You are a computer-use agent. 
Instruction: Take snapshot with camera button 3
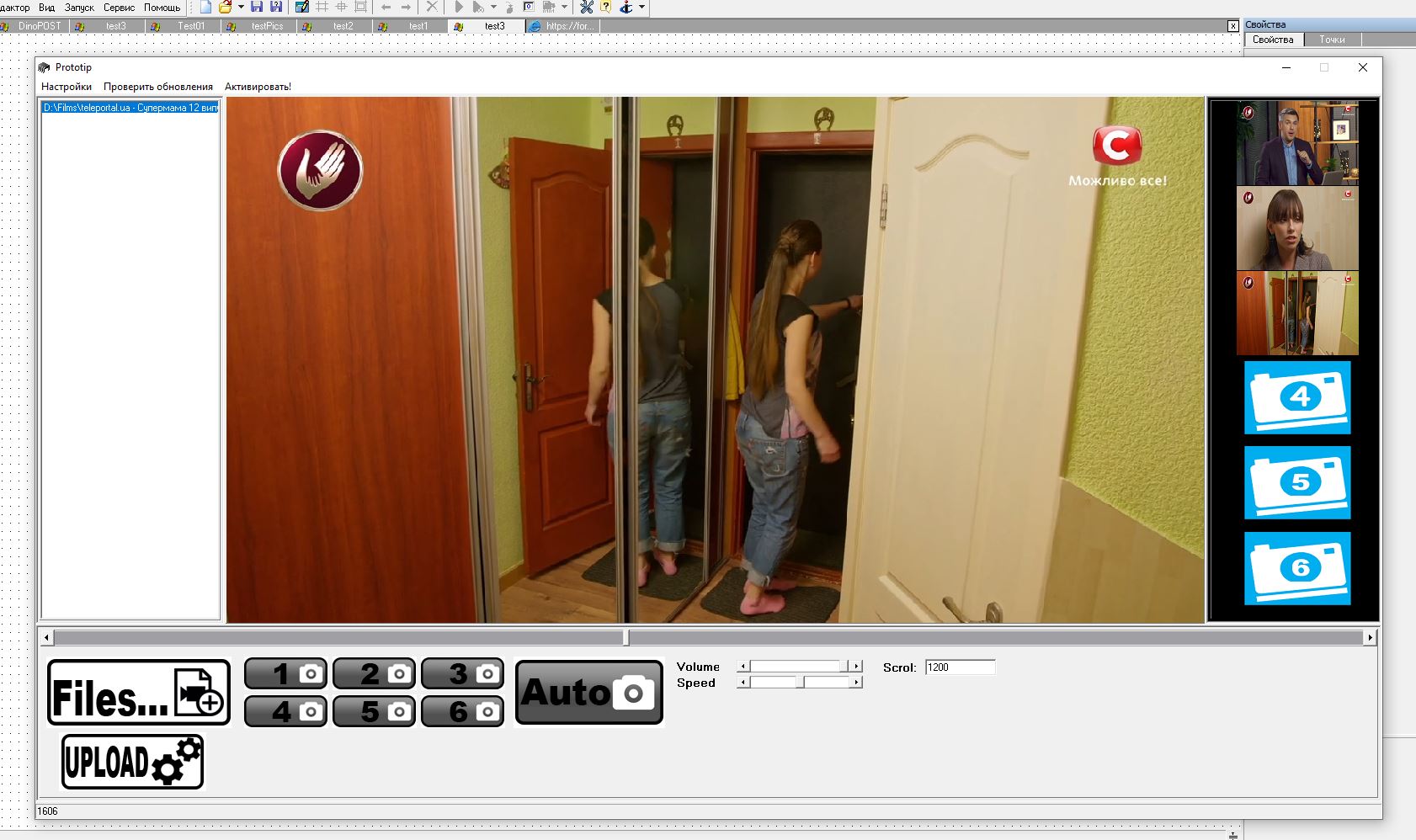(x=462, y=673)
